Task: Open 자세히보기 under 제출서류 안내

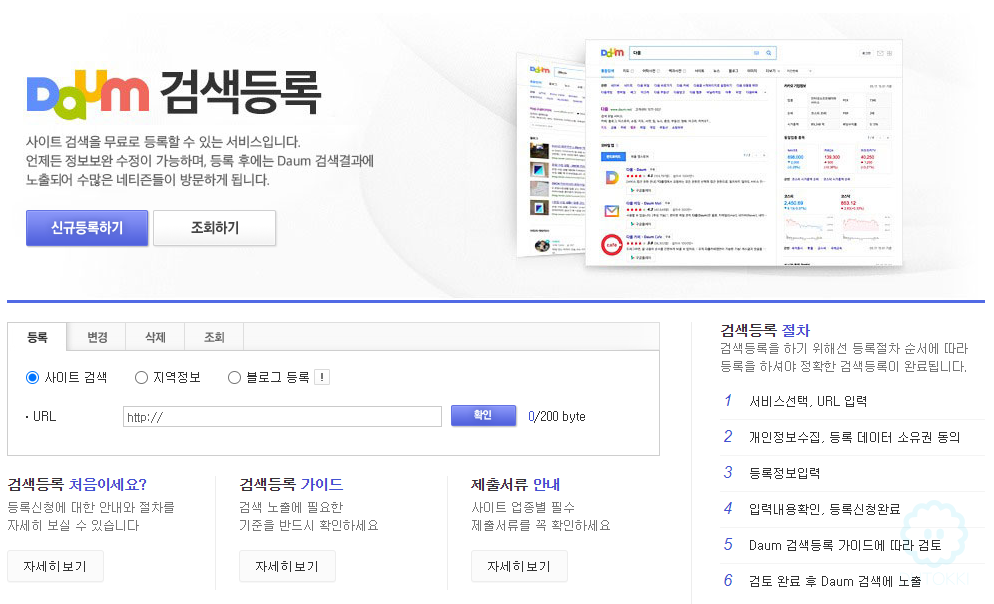Action: point(519,566)
